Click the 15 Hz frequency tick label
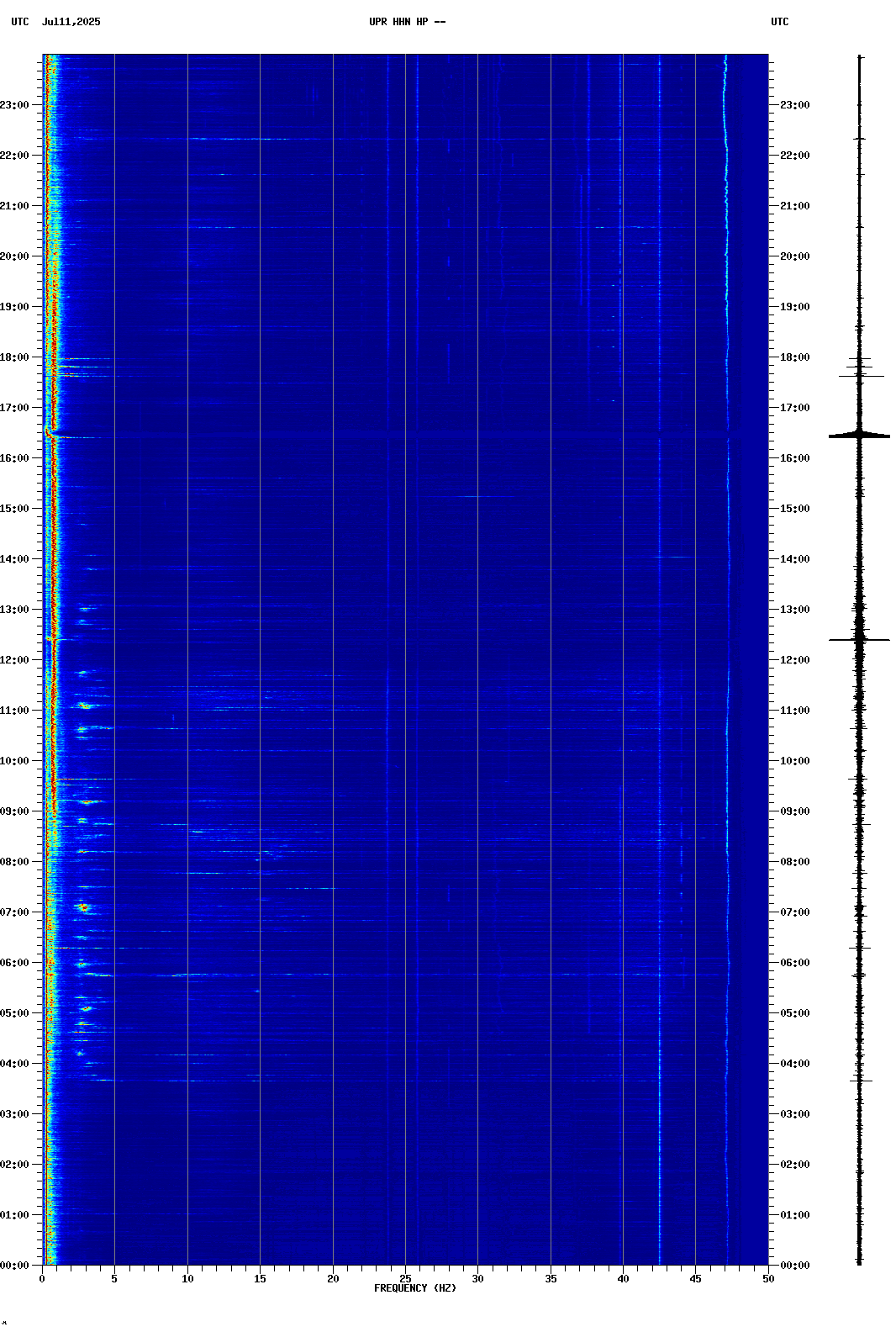This screenshot has width=896, height=1332. 260,1279
